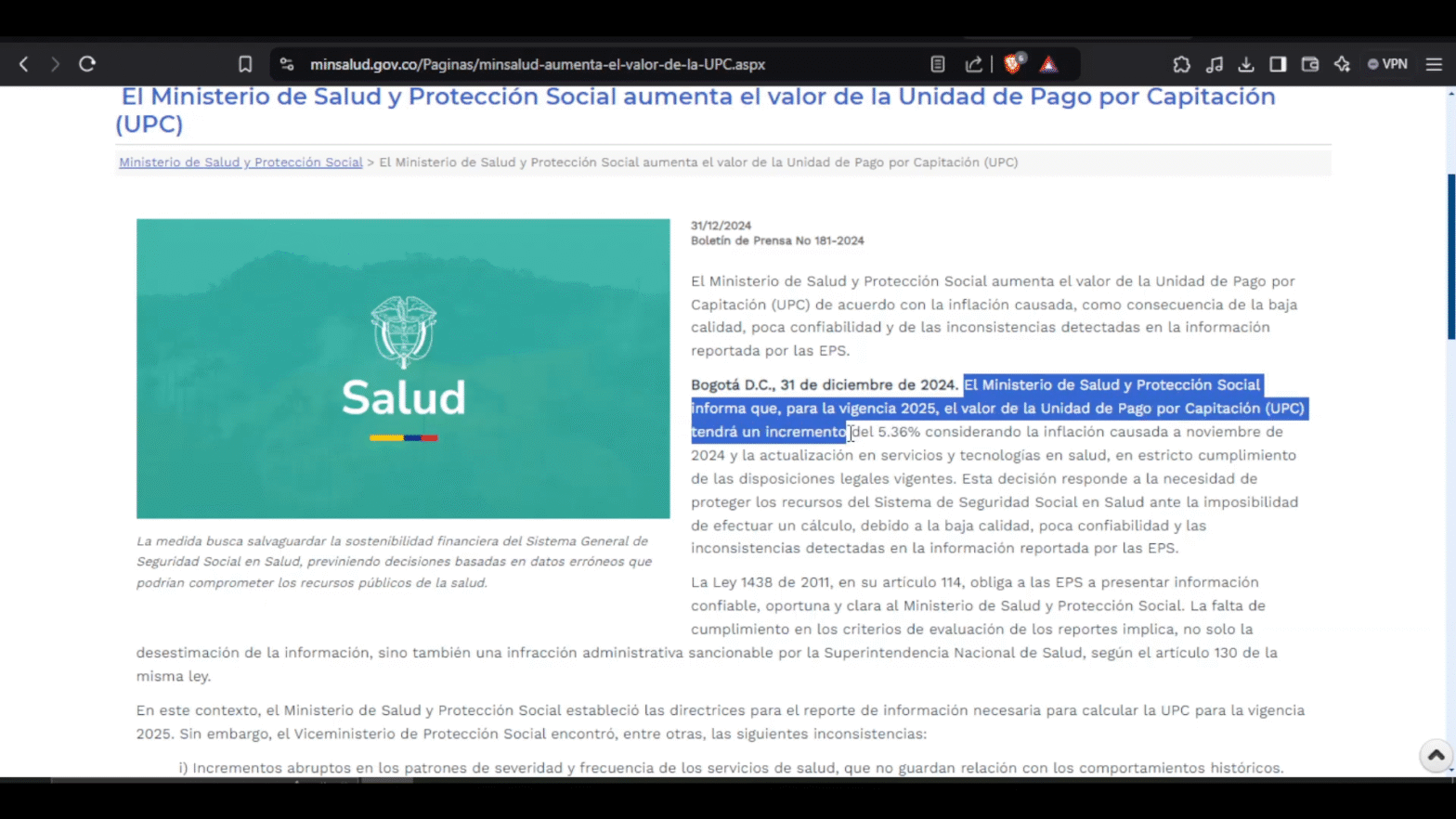The height and width of the screenshot is (819, 1456).
Task: Bookmark this page
Action: click(x=245, y=64)
